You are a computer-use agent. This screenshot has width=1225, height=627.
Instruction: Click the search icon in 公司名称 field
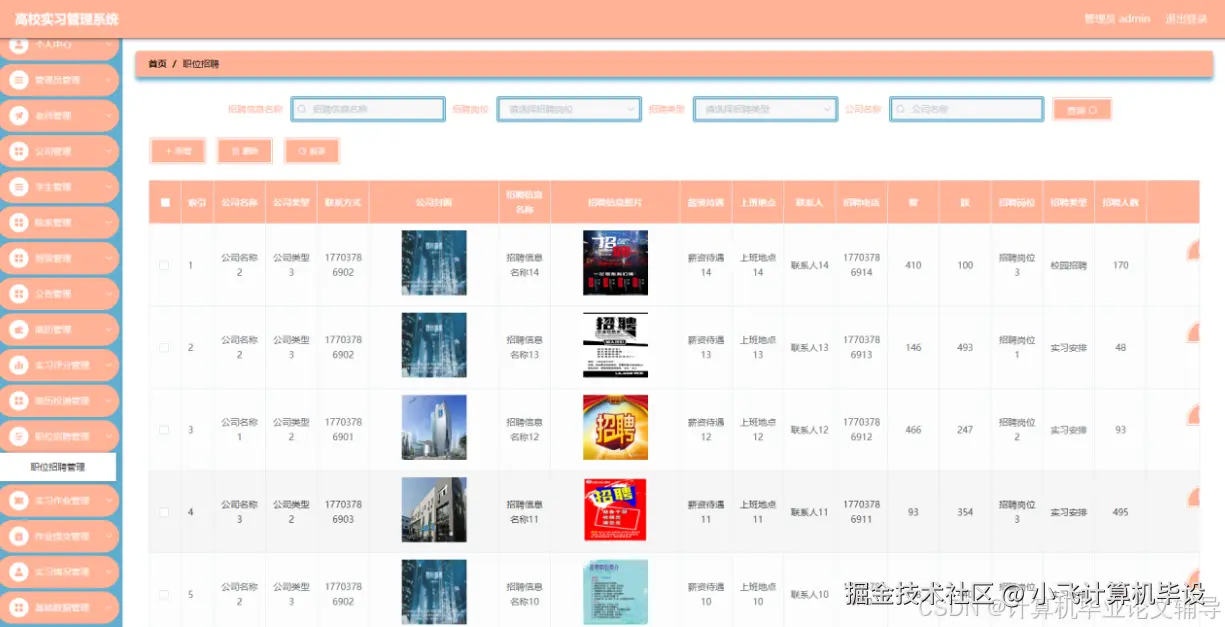[901, 109]
